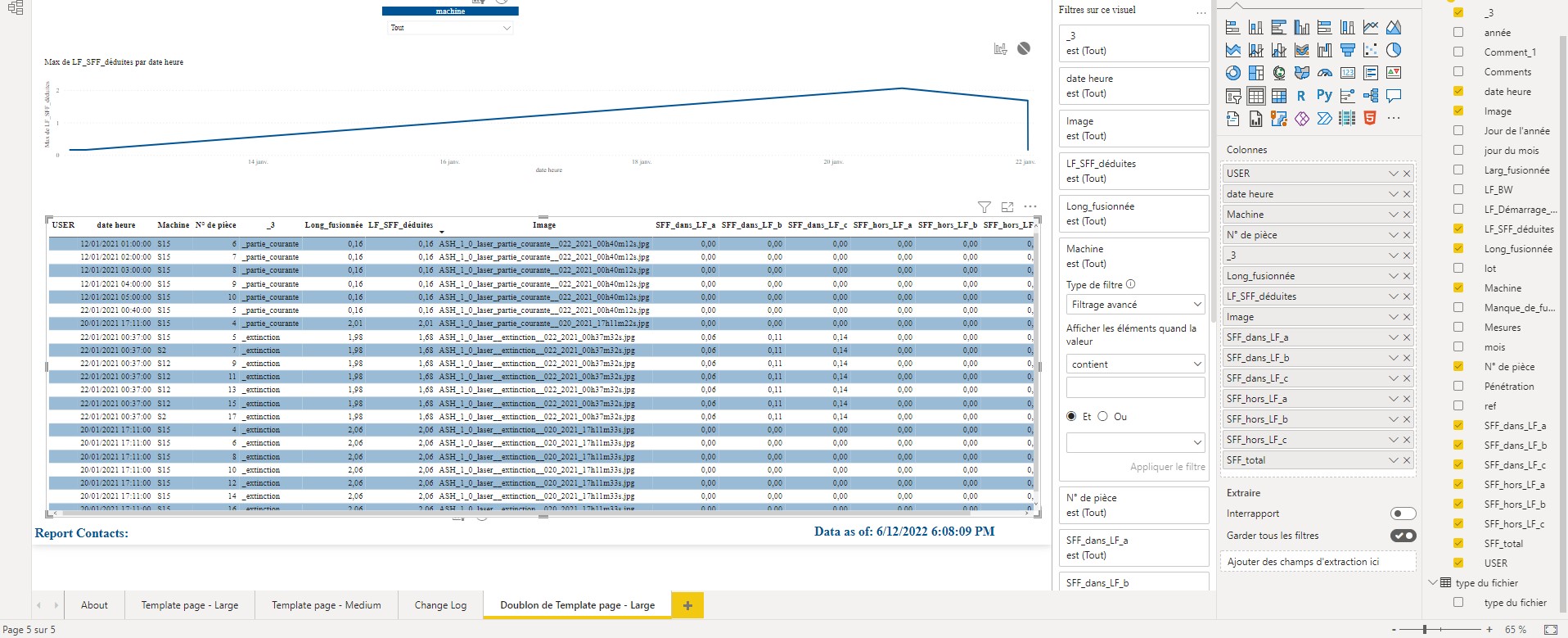Screen dimensions: 1568x638
Task: Open the contient condition dropdown
Action: tap(1135, 364)
